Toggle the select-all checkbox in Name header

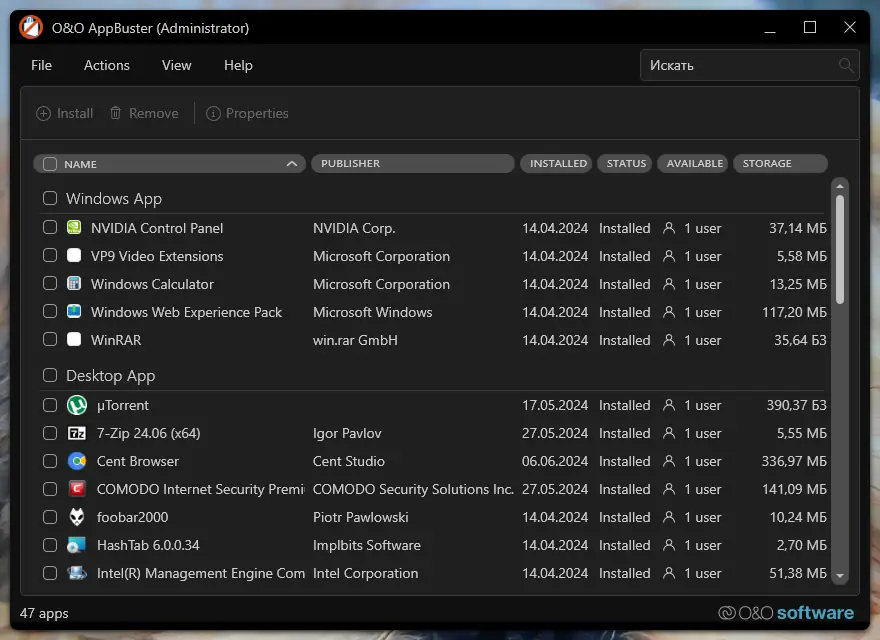(50, 164)
